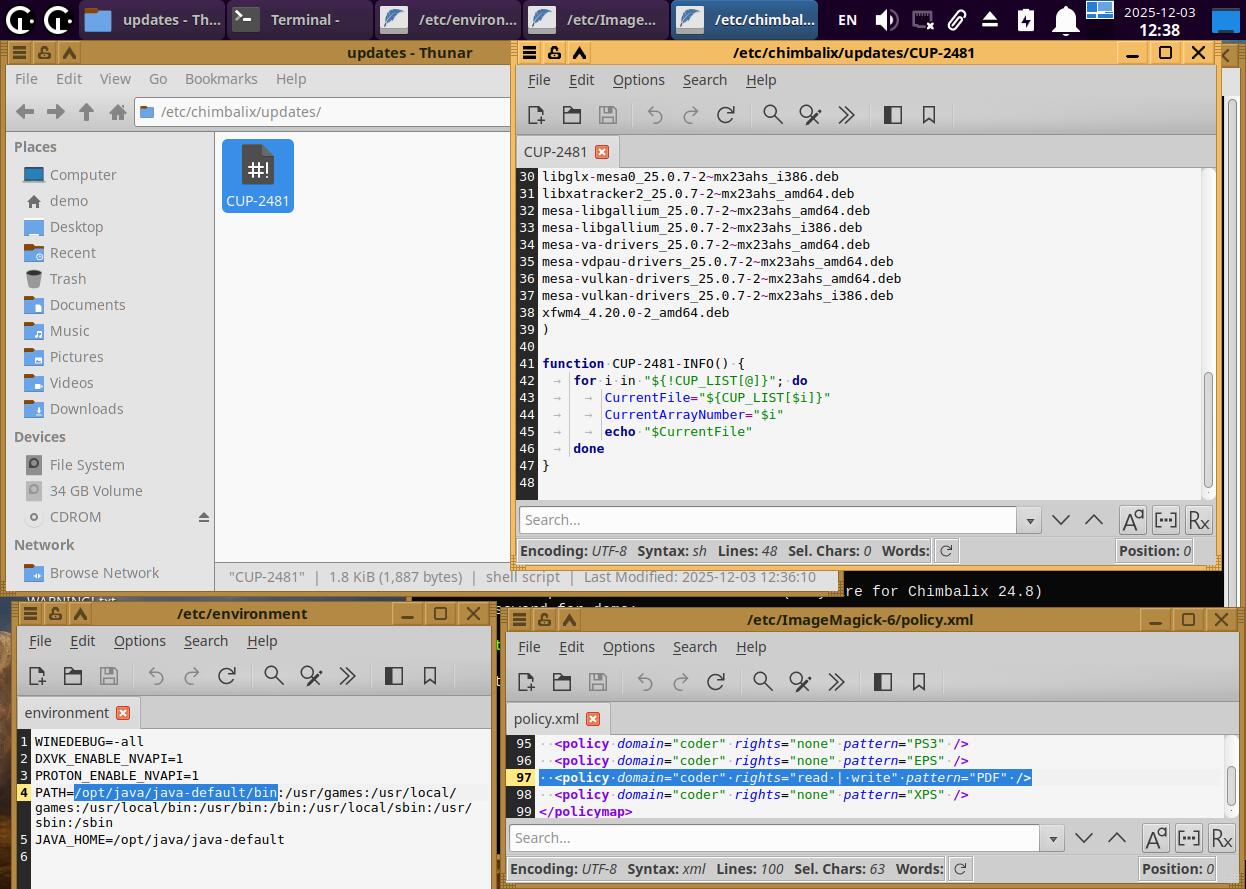This screenshot has height=889, width=1246.
Task: Open the Find magnifier in policy.xml editor
Action: (763, 682)
